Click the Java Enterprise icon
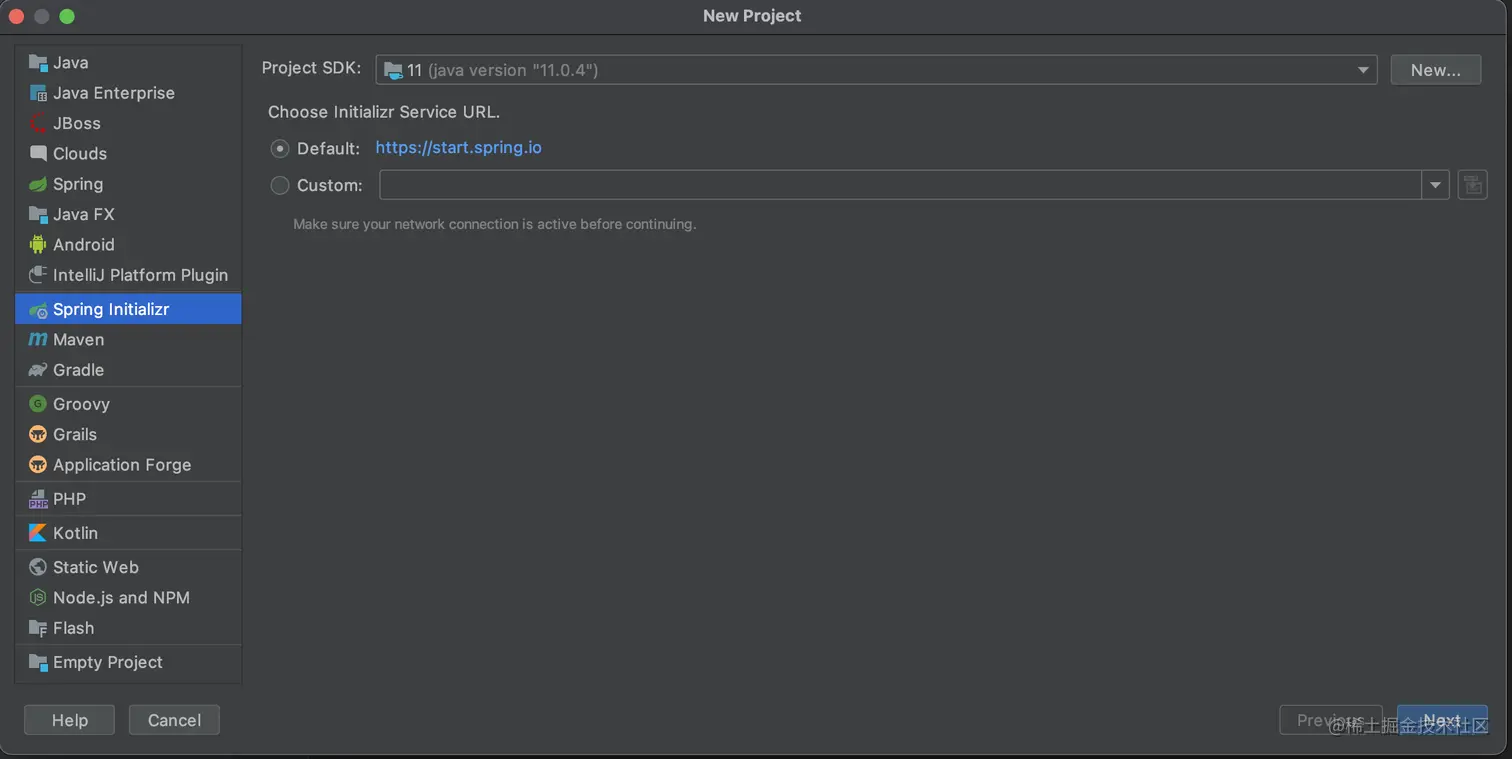 tap(38, 93)
